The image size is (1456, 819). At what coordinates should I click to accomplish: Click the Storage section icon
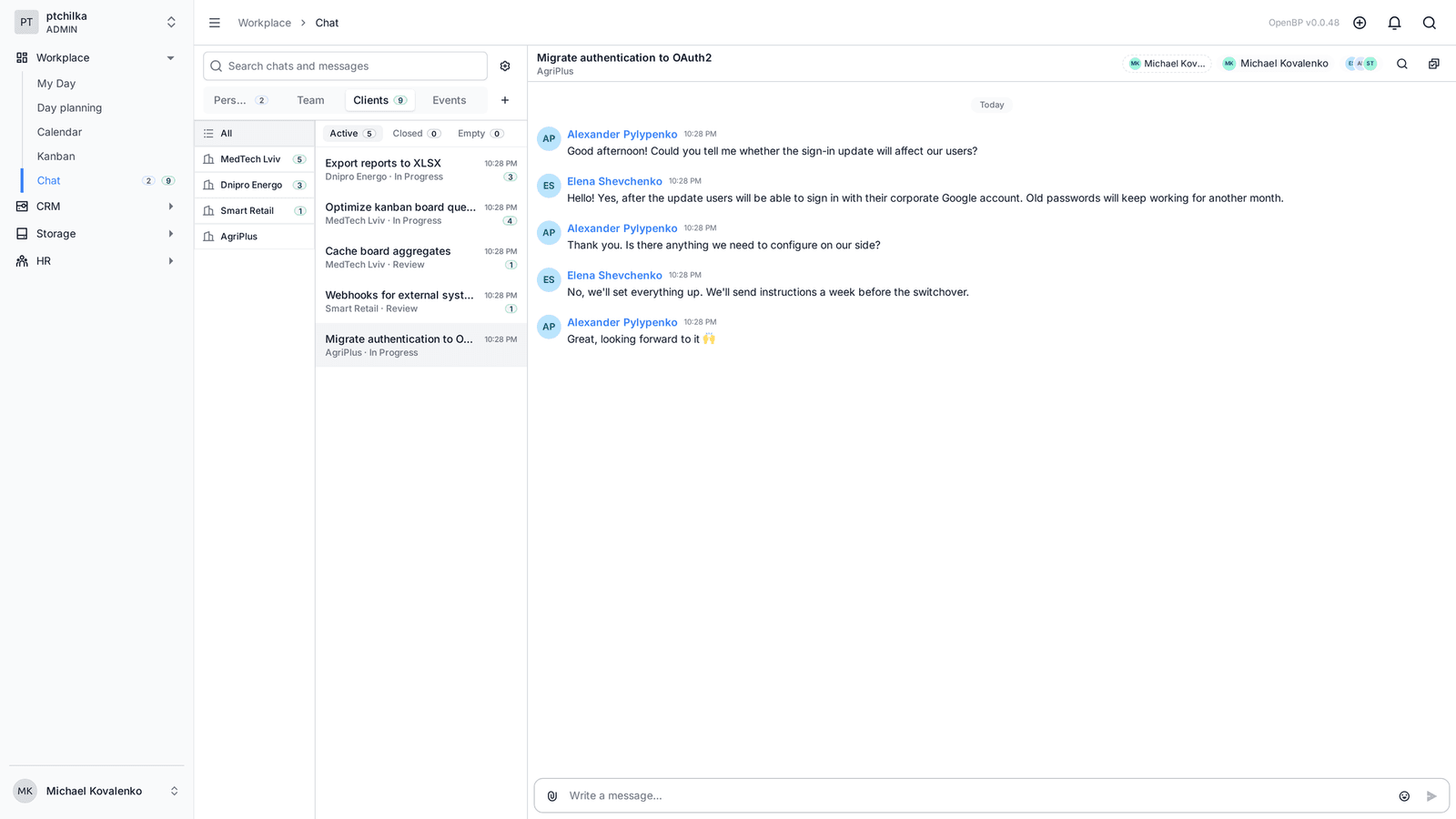(22, 234)
